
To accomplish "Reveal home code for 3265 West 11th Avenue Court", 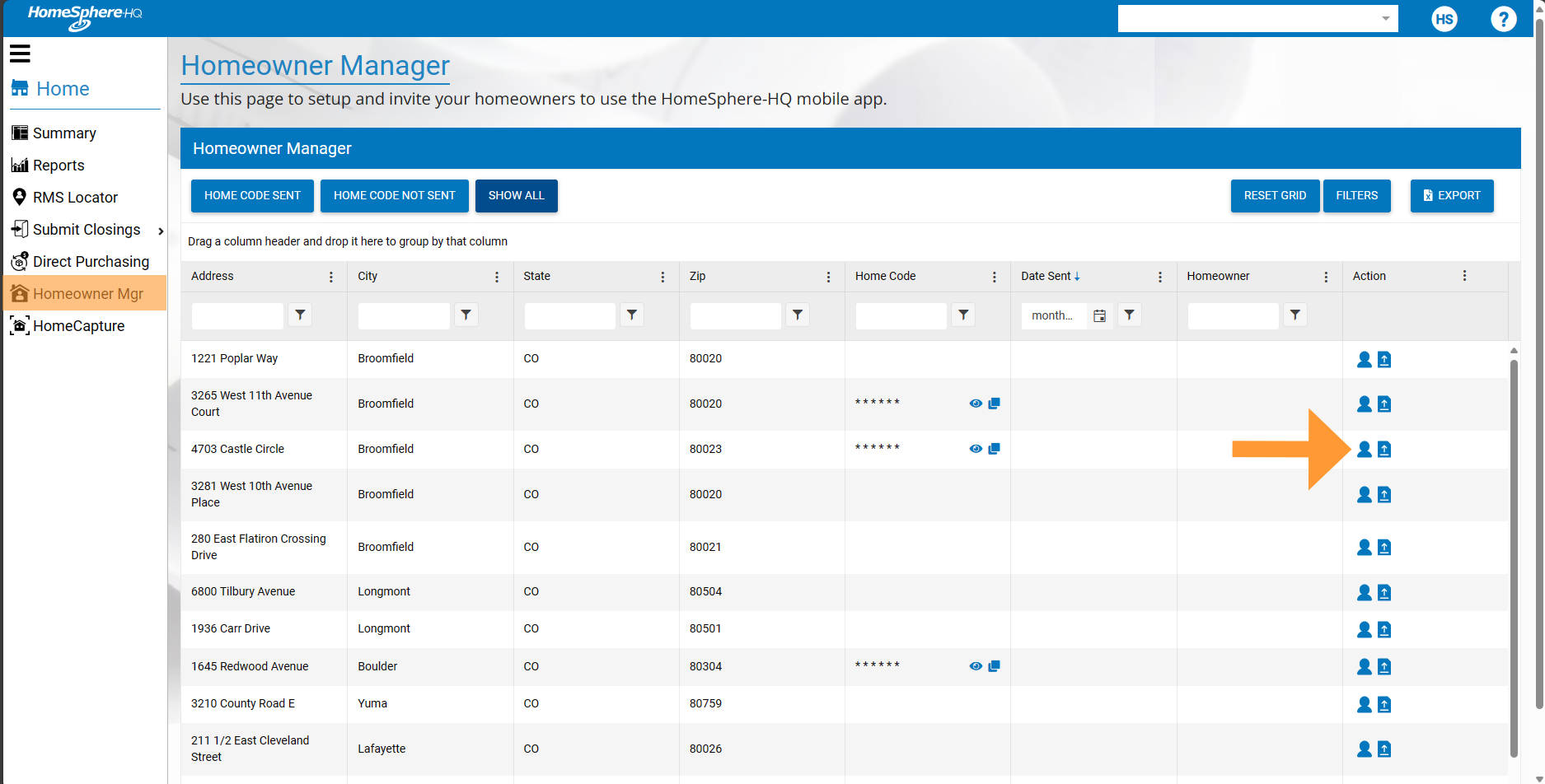I will tap(976, 404).
